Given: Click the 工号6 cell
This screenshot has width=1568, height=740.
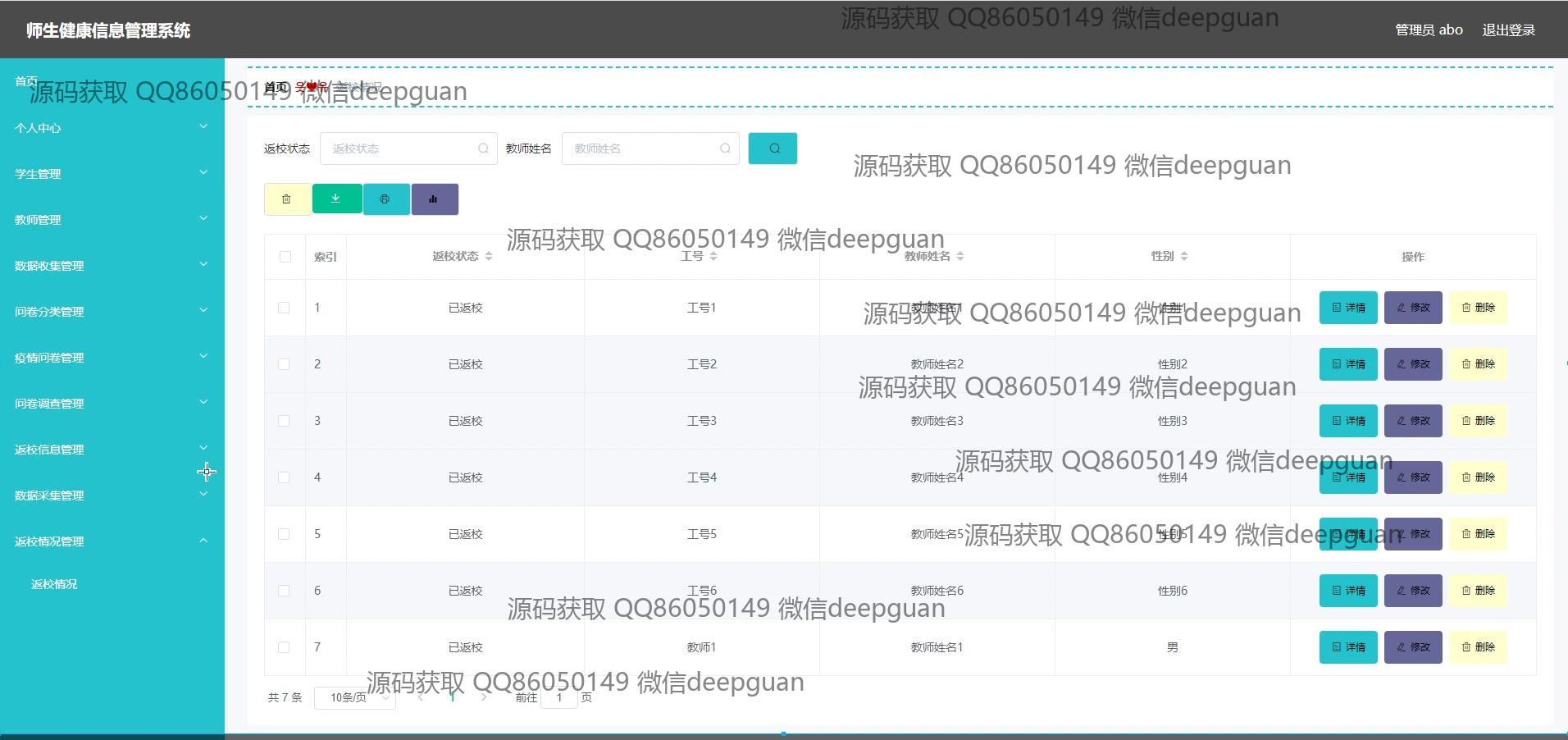Looking at the screenshot, I should [702, 591].
